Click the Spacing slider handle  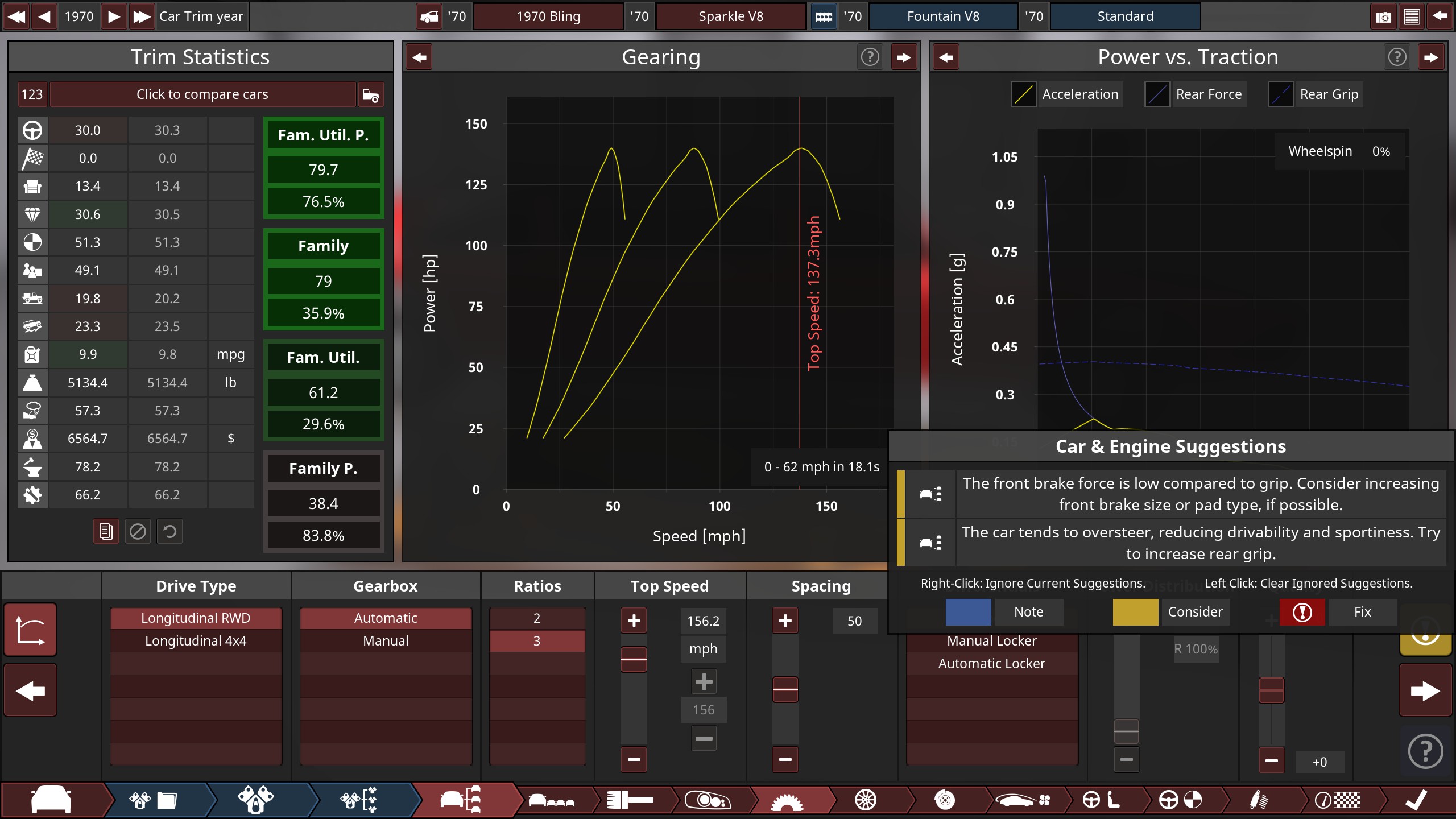point(785,689)
